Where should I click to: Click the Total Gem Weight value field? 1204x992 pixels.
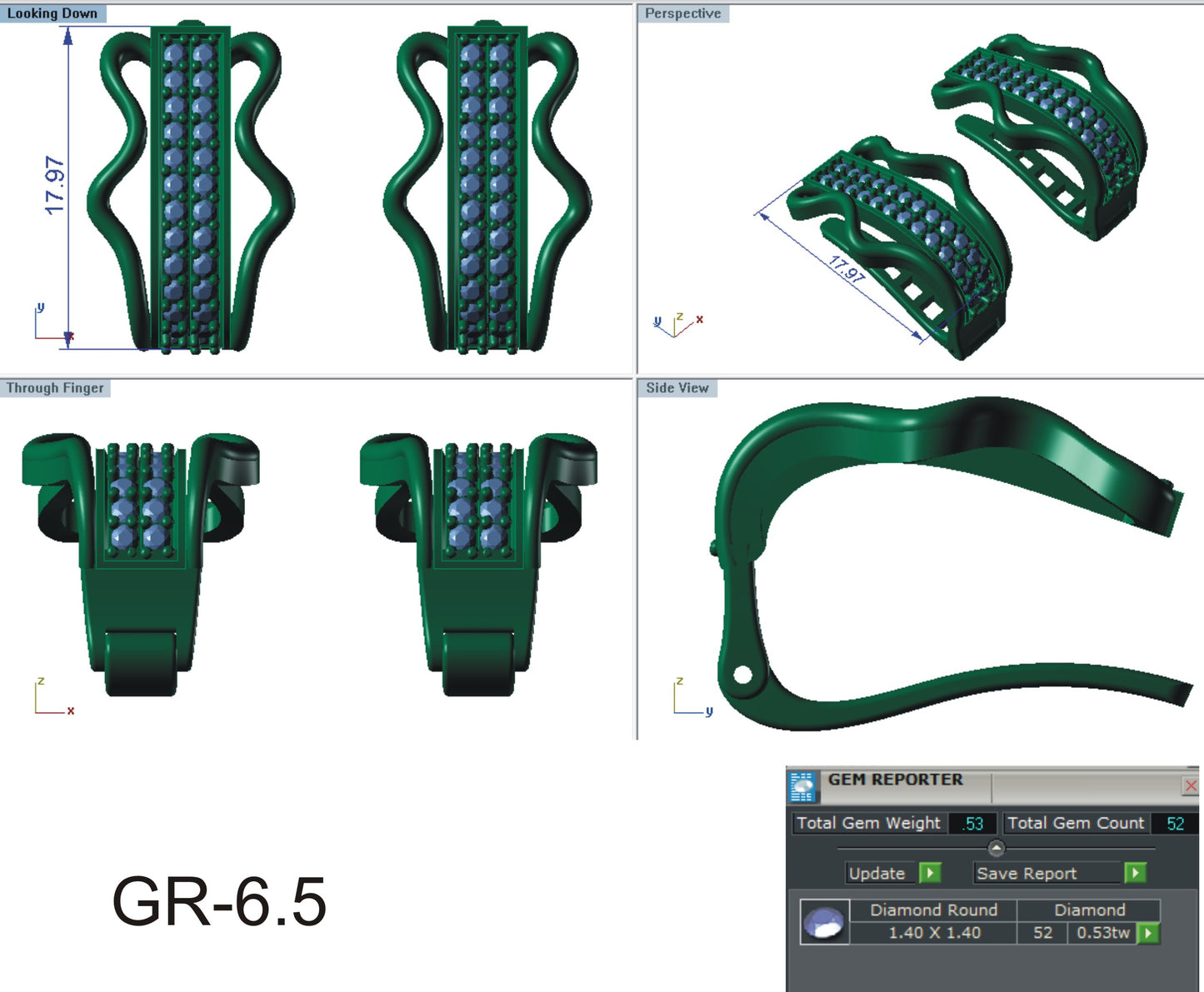[x=972, y=823]
